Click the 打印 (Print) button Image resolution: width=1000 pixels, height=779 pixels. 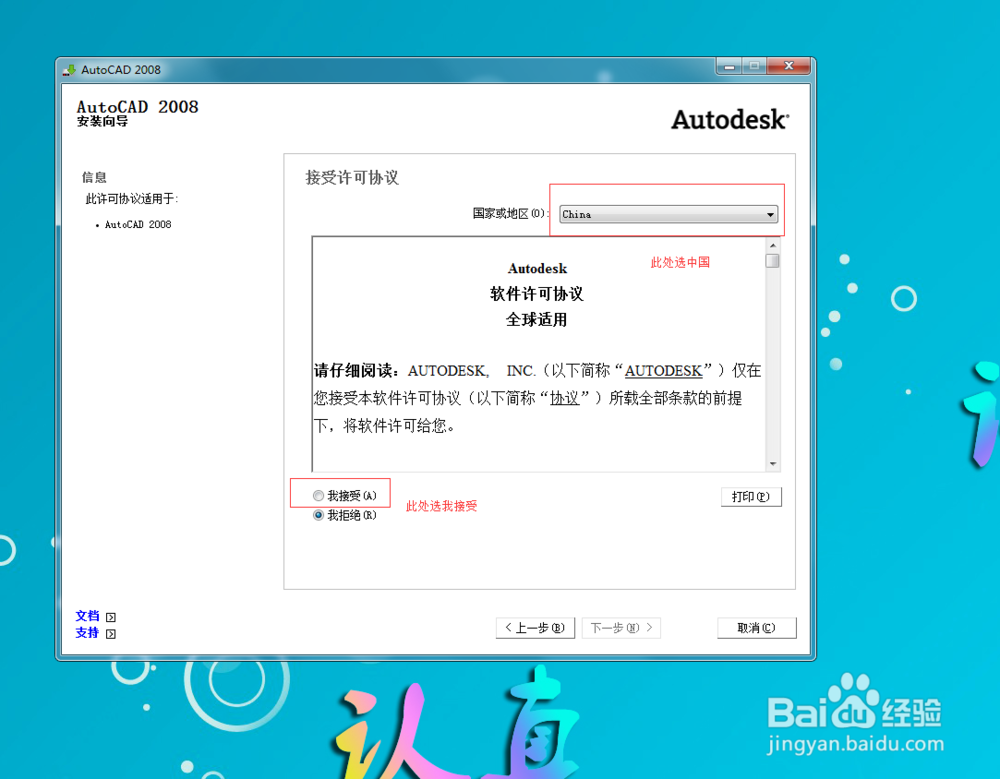click(751, 497)
